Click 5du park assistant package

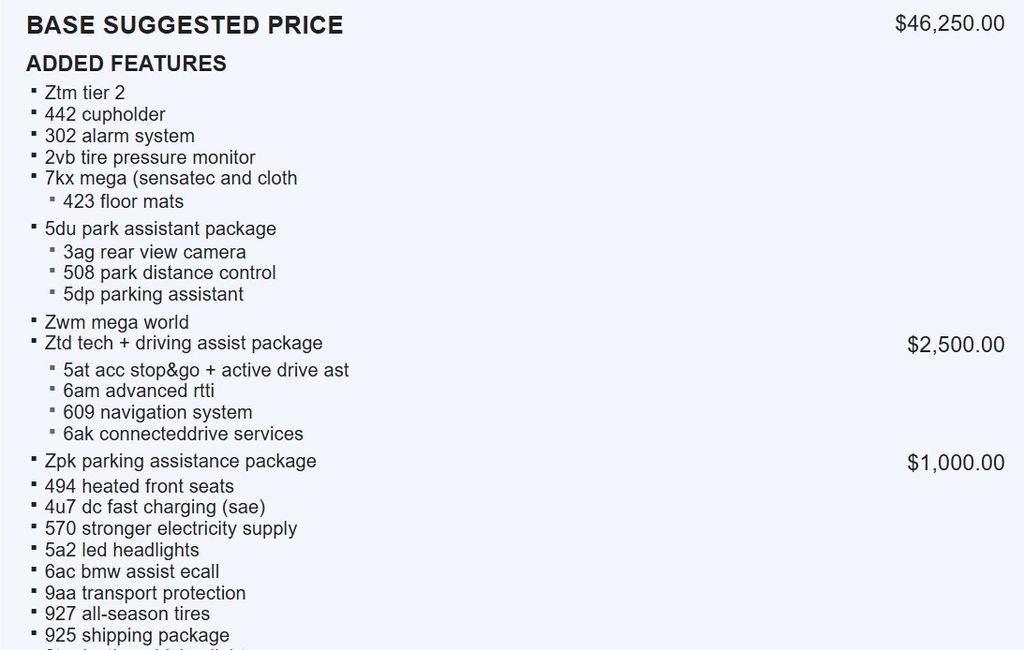tap(160, 229)
